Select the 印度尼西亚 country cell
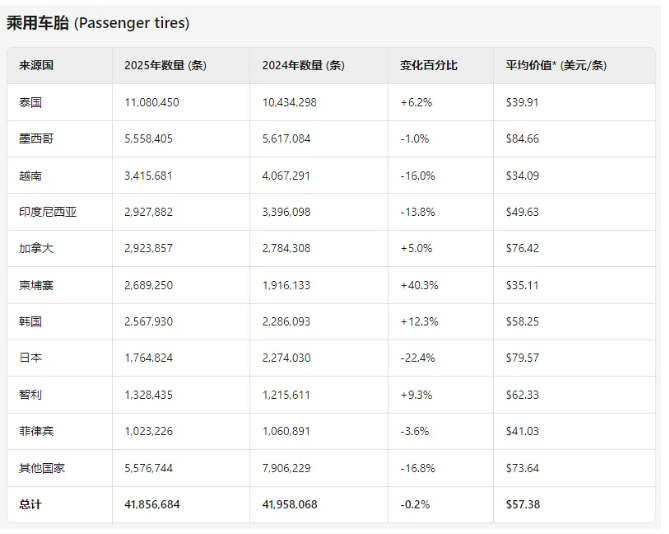This screenshot has width=669, height=534. (x=47, y=212)
